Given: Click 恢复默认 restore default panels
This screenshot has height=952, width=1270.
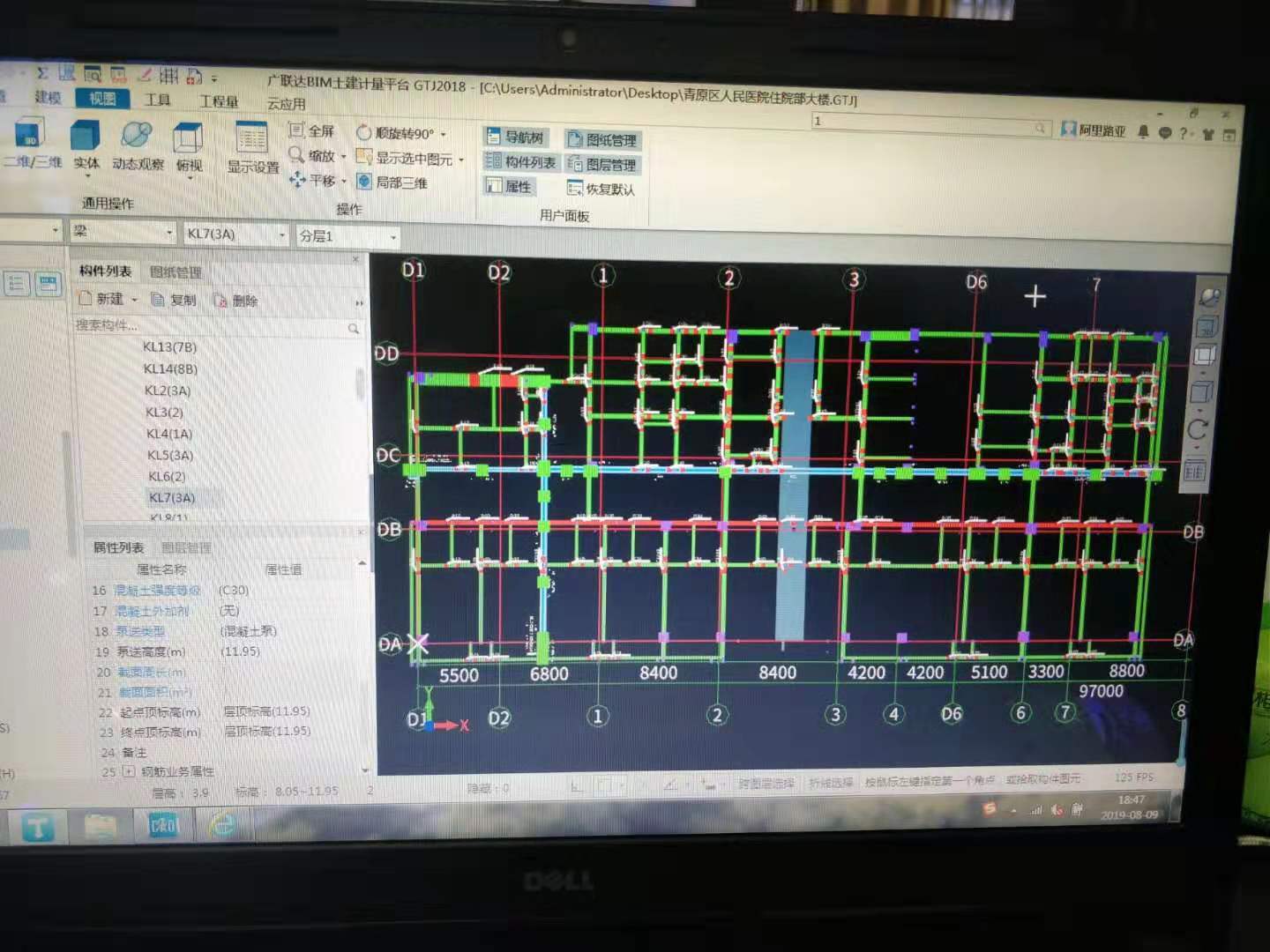Looking at the screenshot, I should coord(601,189).
